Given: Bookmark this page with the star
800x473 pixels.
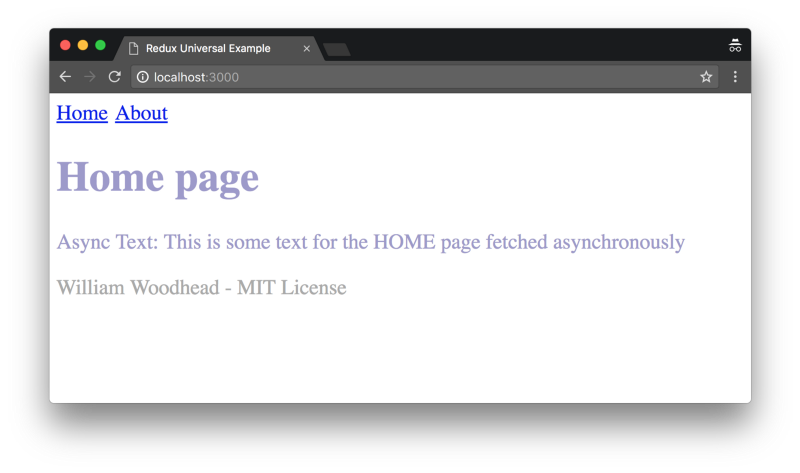Looking at the screenshot, I should pyautogui.click(x=706, y=77).
